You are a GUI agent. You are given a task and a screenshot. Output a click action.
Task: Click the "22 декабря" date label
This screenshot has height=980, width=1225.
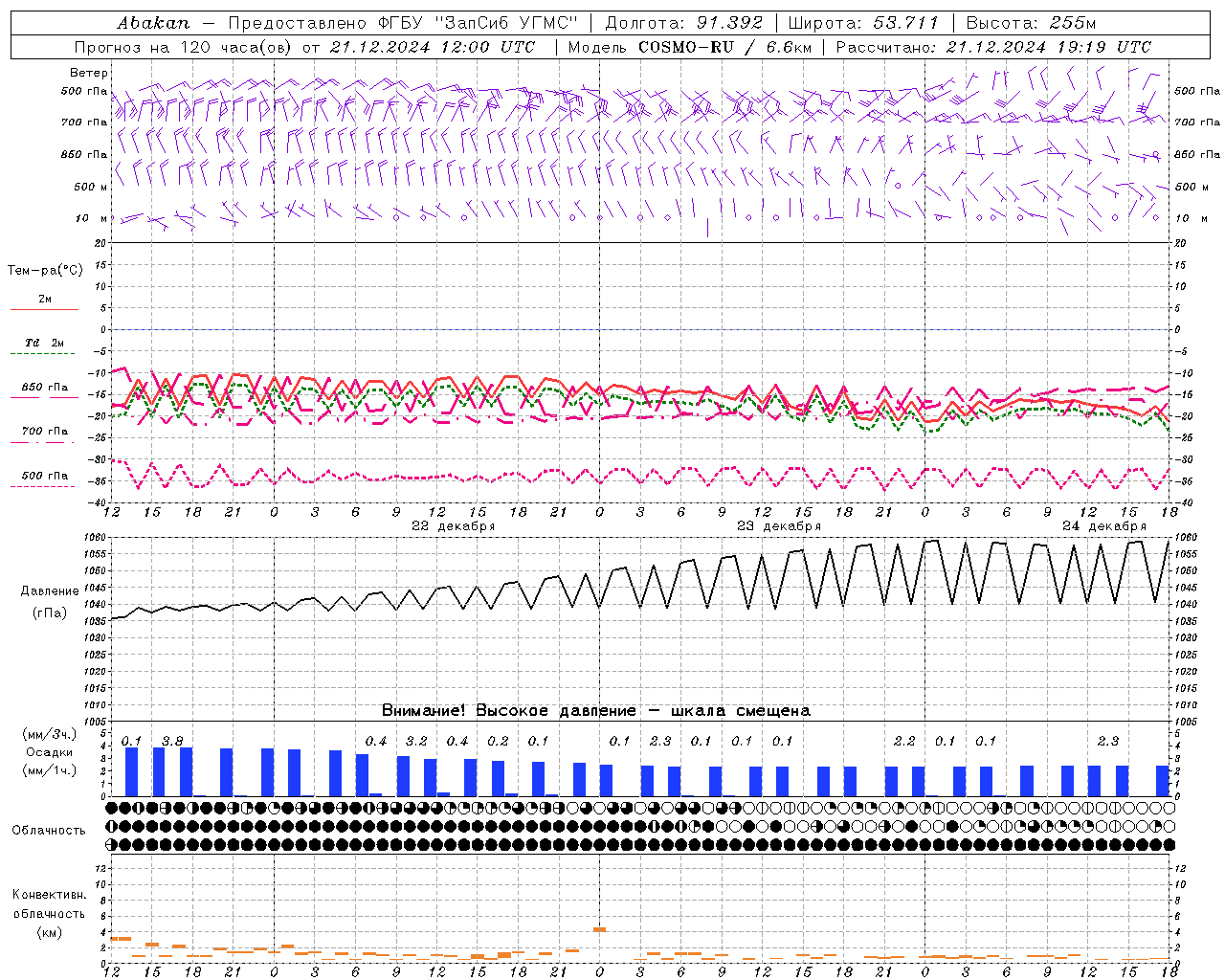(x=453, y=526)
